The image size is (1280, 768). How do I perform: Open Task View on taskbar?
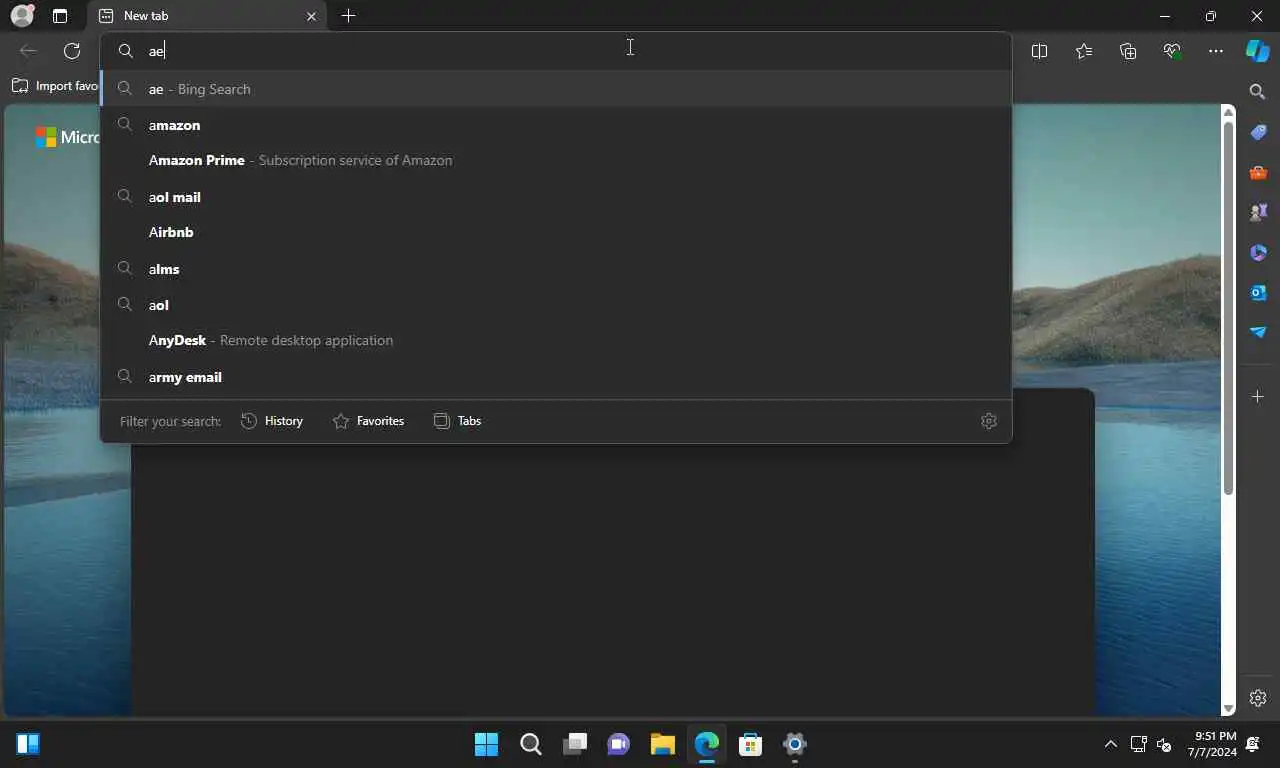tap(574, 744)
